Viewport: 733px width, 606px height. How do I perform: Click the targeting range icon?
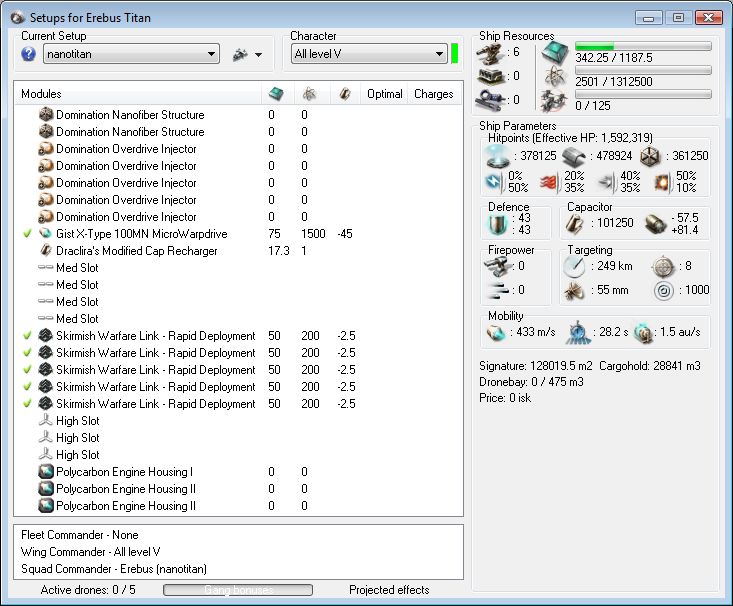[574, 267]
